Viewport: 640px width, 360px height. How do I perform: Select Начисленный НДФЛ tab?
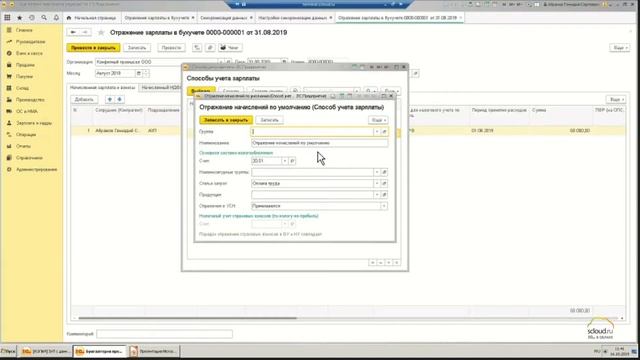pos(161,88)
